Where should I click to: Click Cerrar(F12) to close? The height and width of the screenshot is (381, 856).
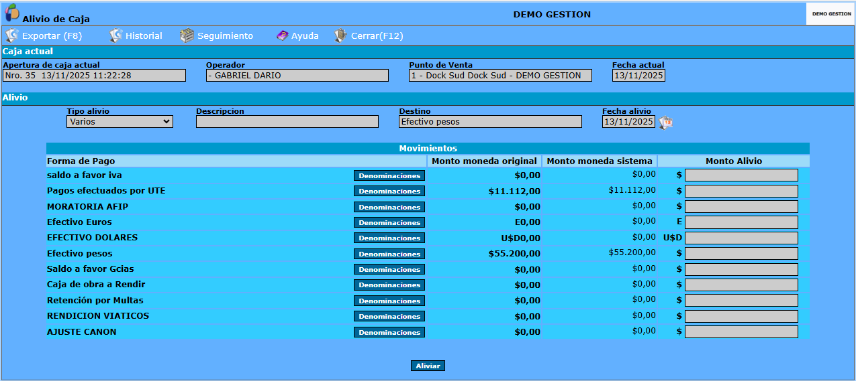coord(377,36)
